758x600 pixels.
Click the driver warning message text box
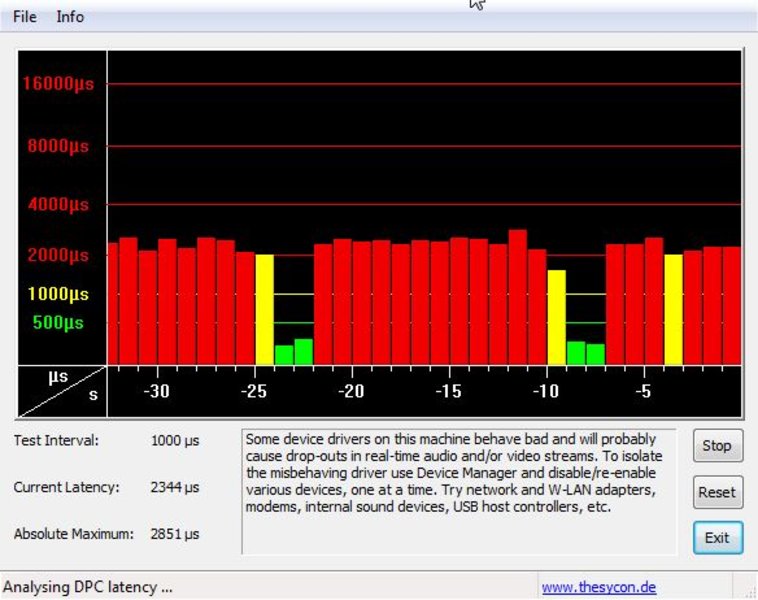tap(459, 491)
